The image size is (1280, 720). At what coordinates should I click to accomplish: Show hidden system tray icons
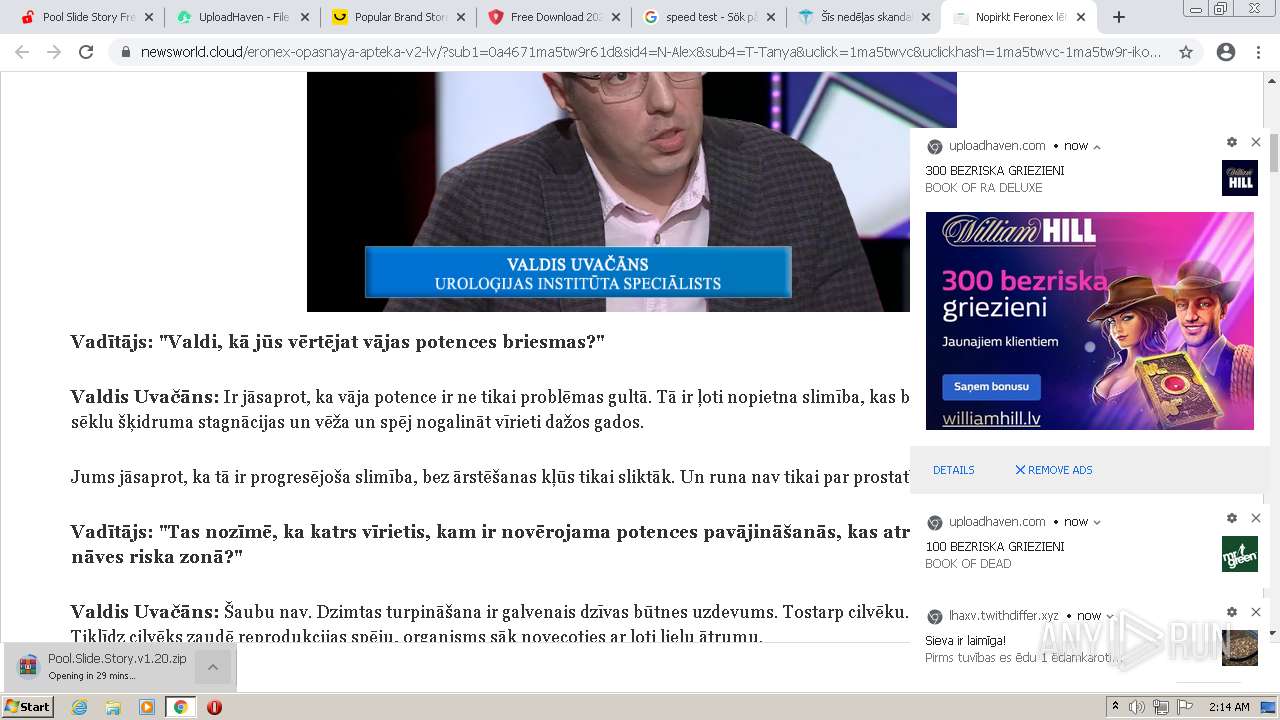(1115, 707)
